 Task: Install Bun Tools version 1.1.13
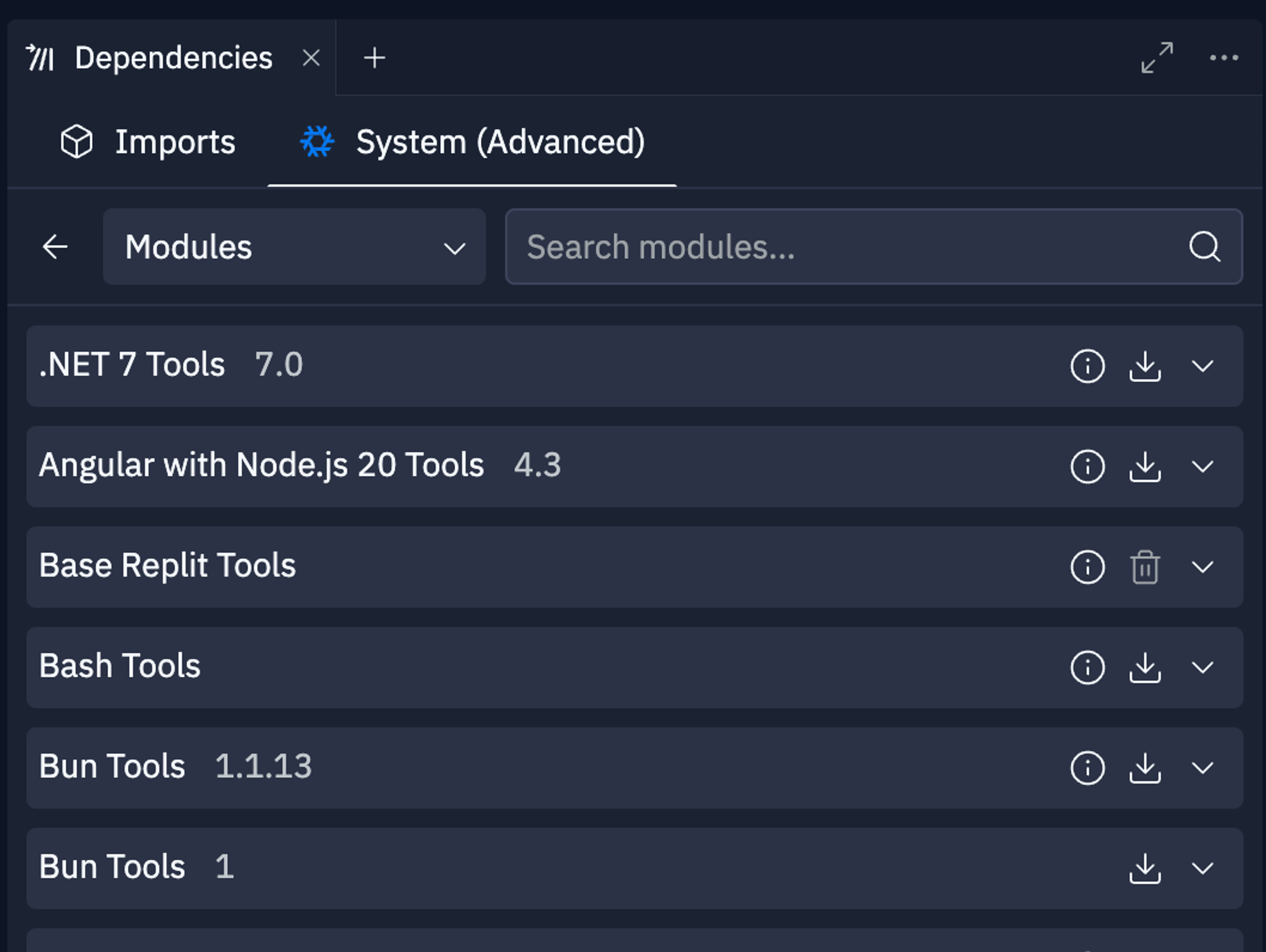click(1145, 768)
